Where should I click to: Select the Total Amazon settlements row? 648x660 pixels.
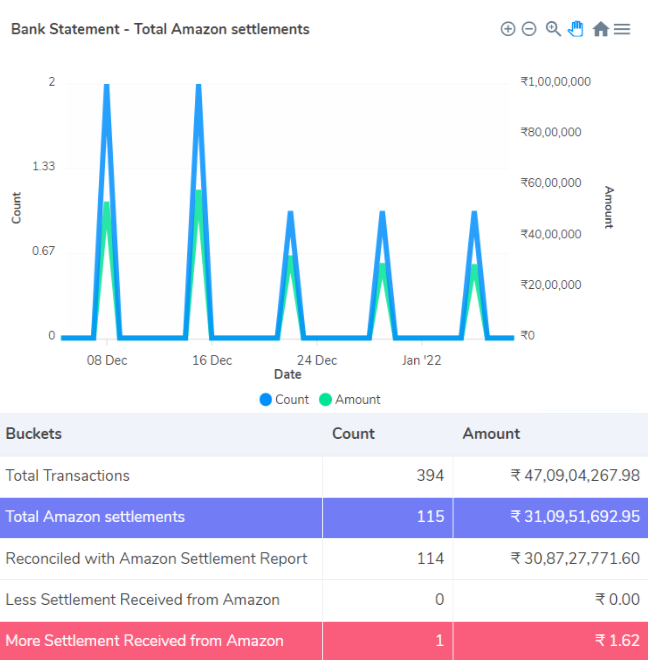pos(324,517)
